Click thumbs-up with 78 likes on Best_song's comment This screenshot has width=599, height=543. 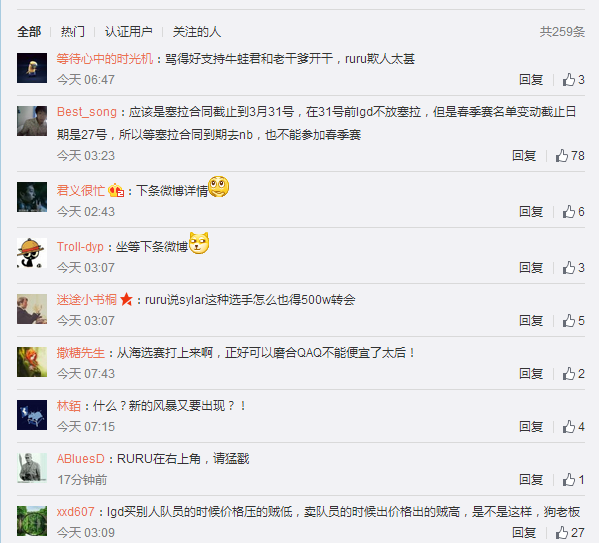pyautogui.click(x=570, y=156)
